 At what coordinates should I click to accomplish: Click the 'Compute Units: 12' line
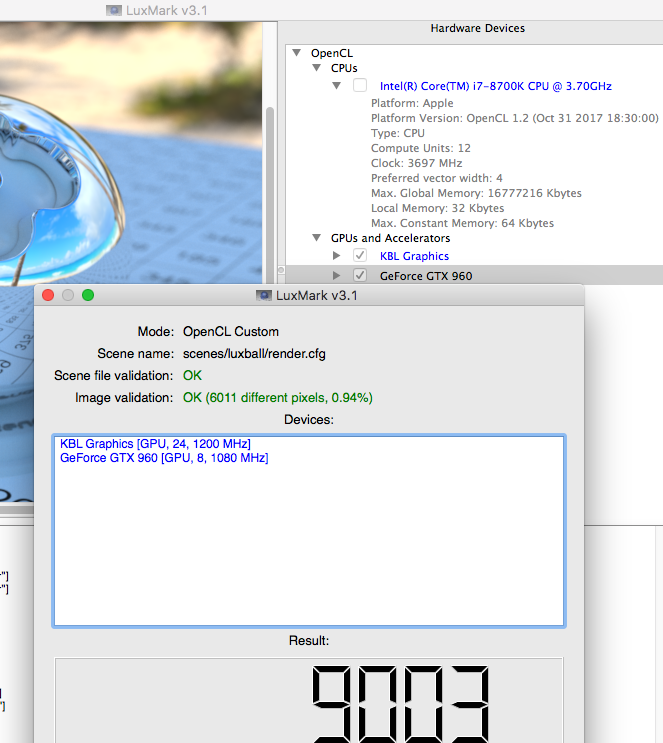(x=421, y=148)
